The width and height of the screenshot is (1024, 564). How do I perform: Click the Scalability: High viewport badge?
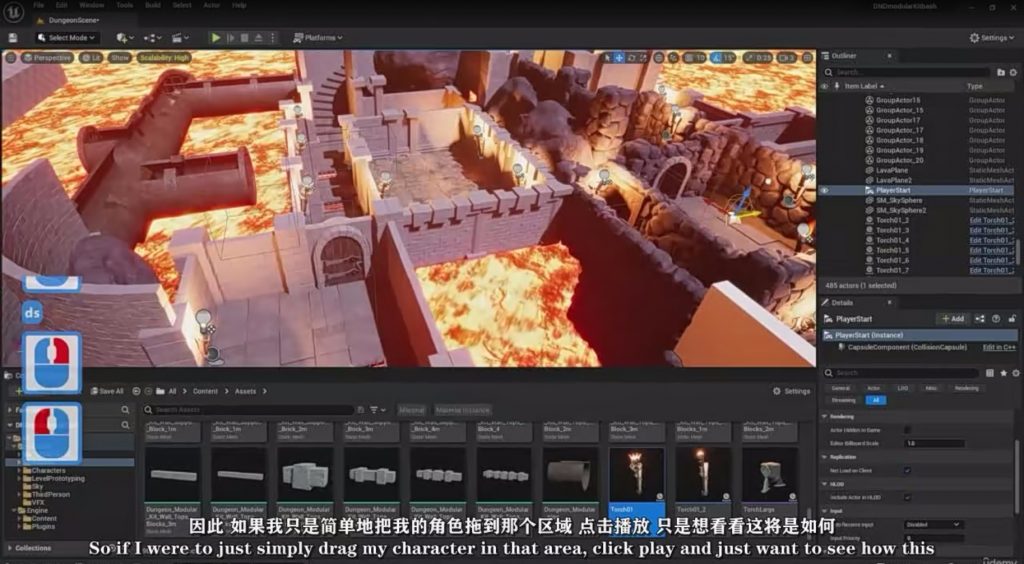pyautogui.click(x=164, y=57)
